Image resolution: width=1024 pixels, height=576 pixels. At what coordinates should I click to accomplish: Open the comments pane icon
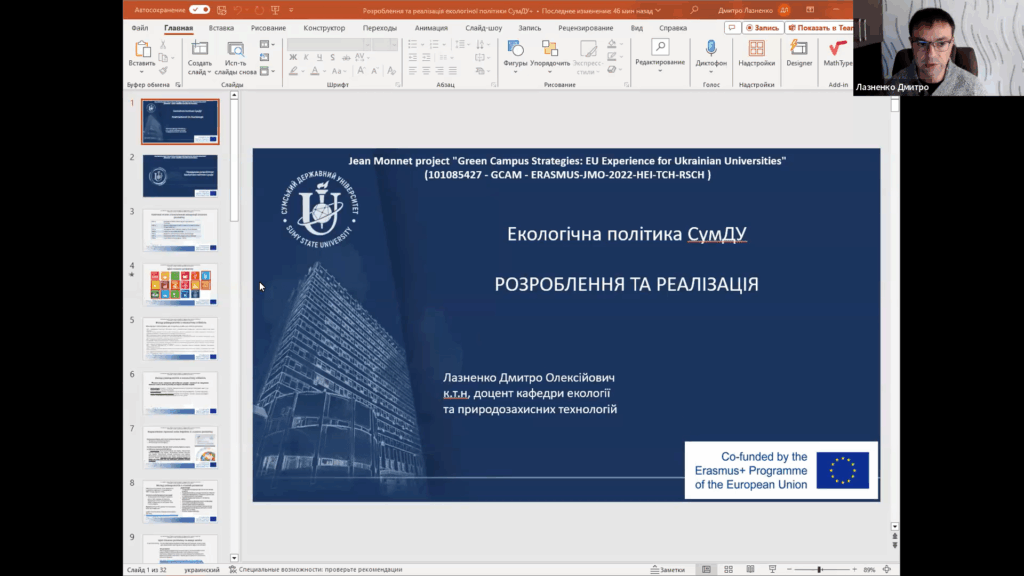click(x=732, y=28)
